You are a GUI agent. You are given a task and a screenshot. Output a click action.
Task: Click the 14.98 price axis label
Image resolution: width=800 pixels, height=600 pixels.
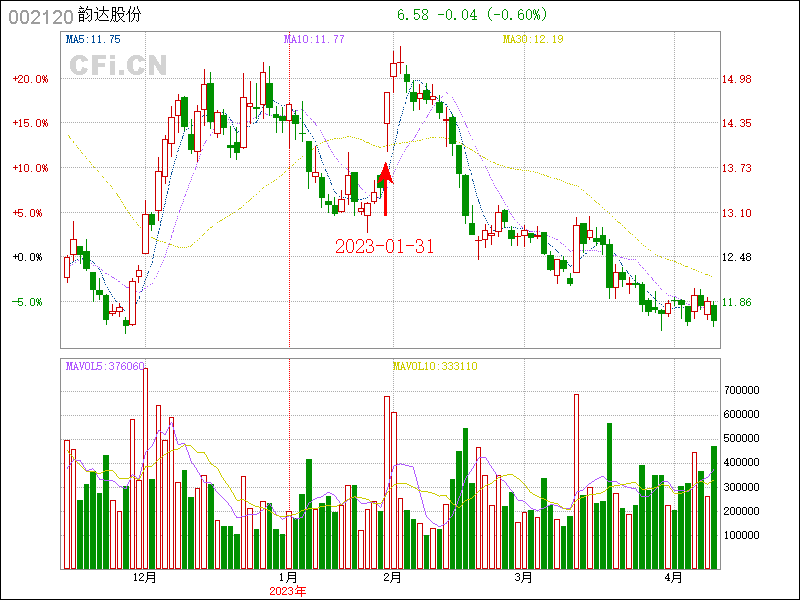pos(738,79)
